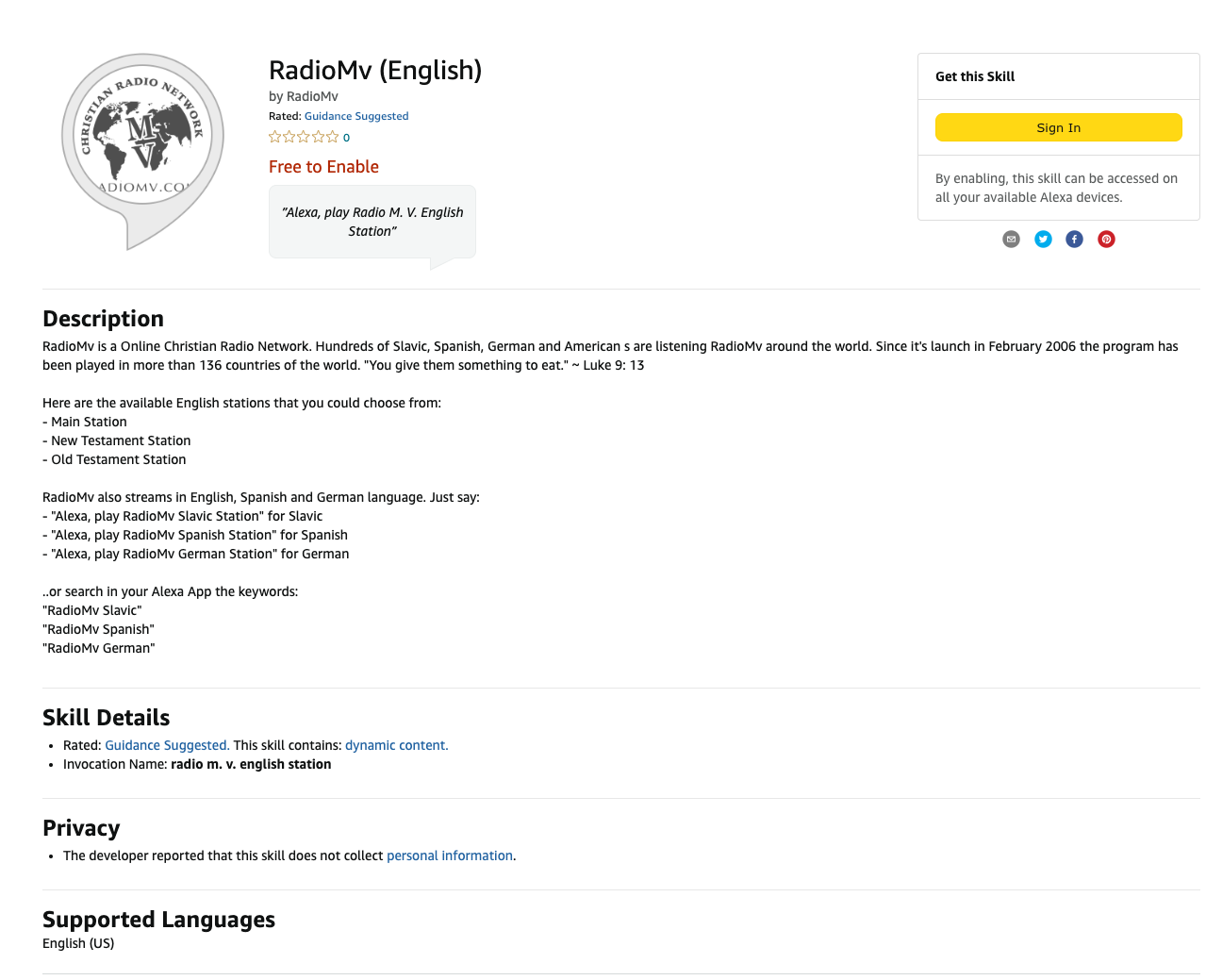This screenshot has width=1206, height=980.
Task: Select the first rating star
Action: [x=273, y=136]
